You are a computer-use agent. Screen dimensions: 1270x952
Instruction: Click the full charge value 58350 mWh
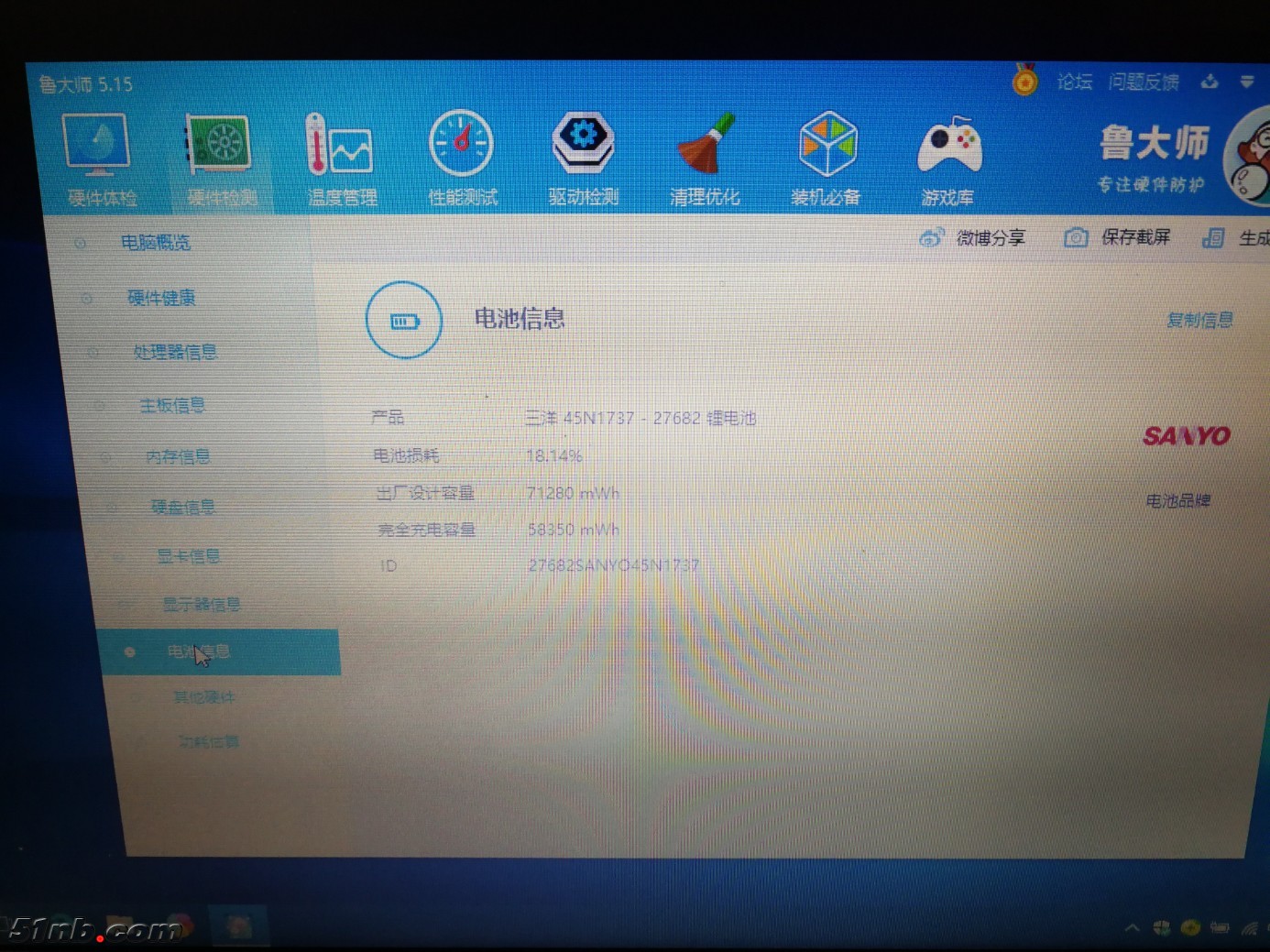[574, 530]
